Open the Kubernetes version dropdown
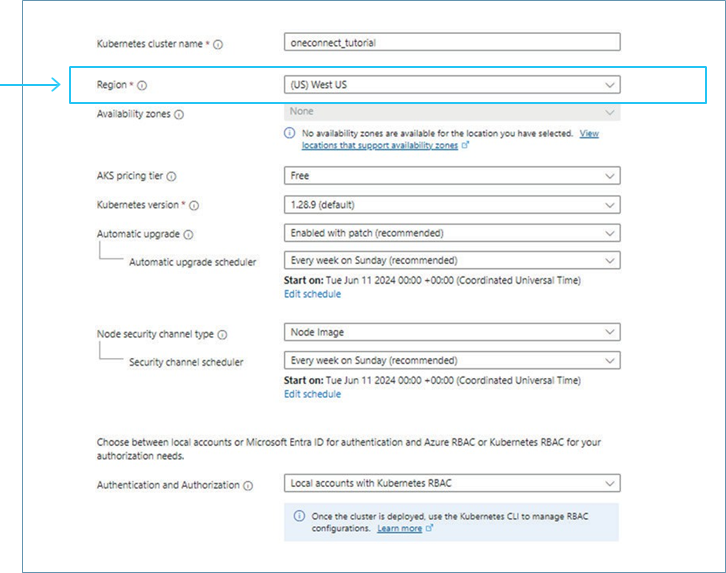Screen dimensions: 726x573 point(451,205)
